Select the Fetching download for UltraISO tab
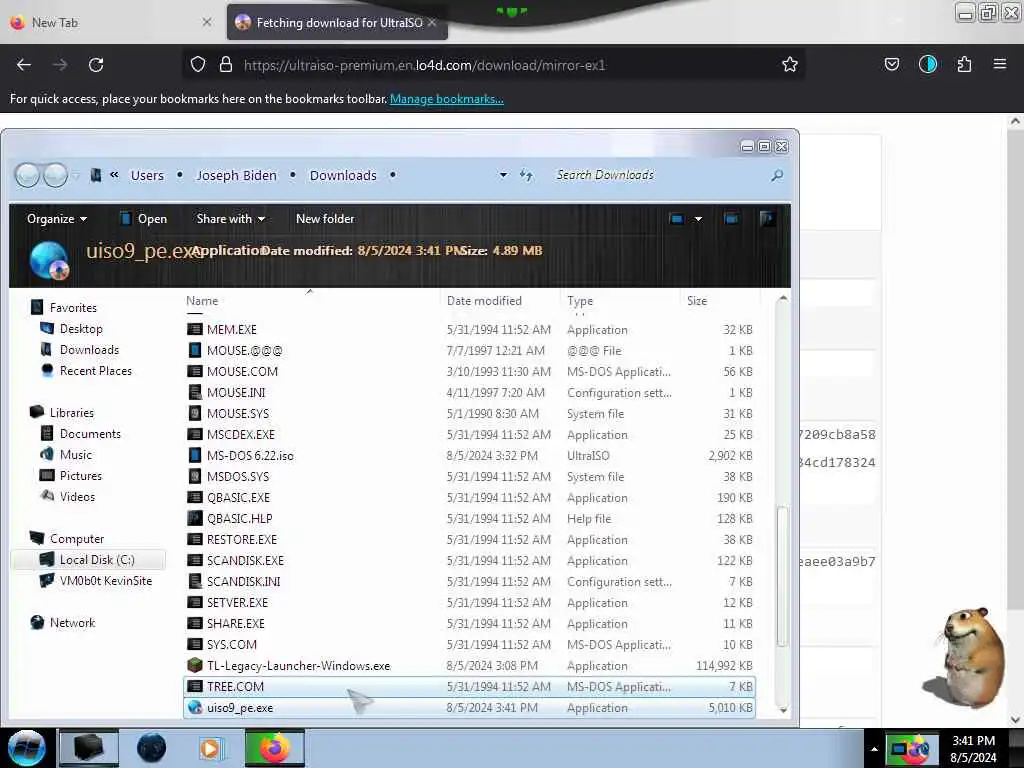Viewport: 1024px width, 768px height. coord(337,22)
